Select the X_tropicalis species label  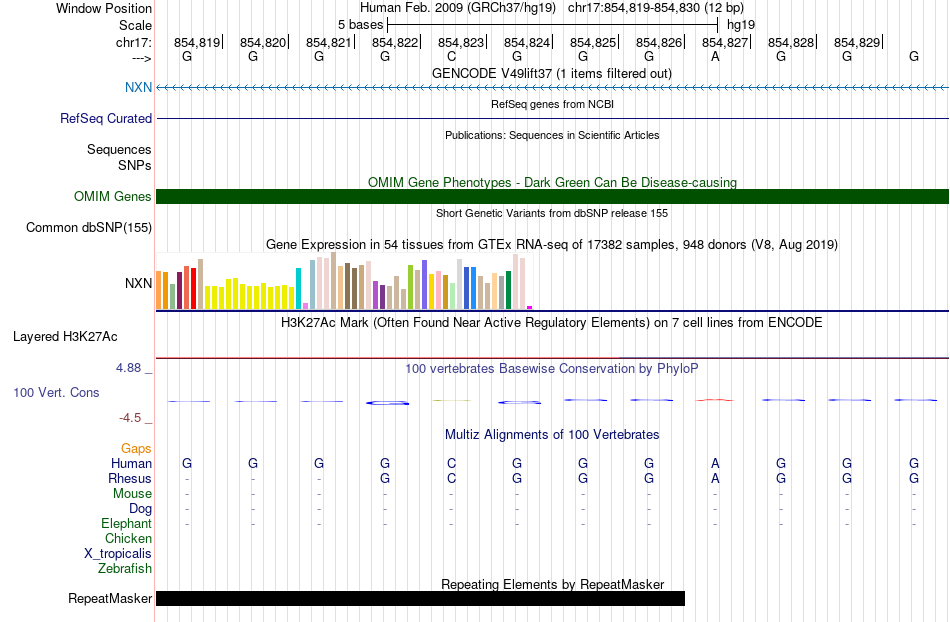[118, 554]
